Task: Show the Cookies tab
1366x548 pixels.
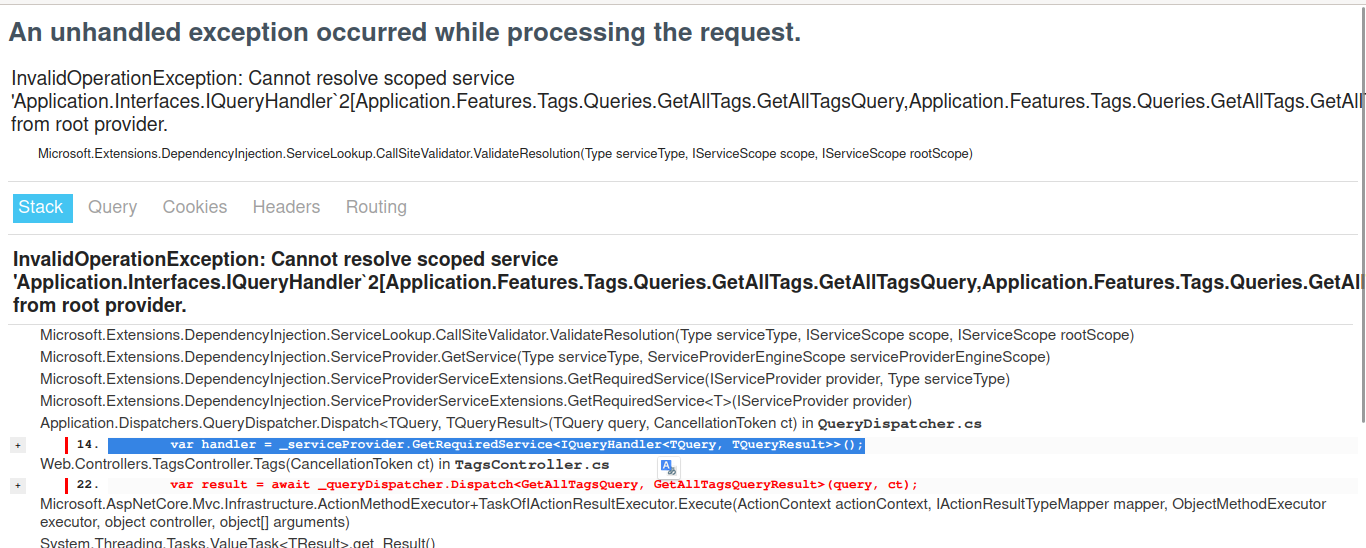Action: 195,207
